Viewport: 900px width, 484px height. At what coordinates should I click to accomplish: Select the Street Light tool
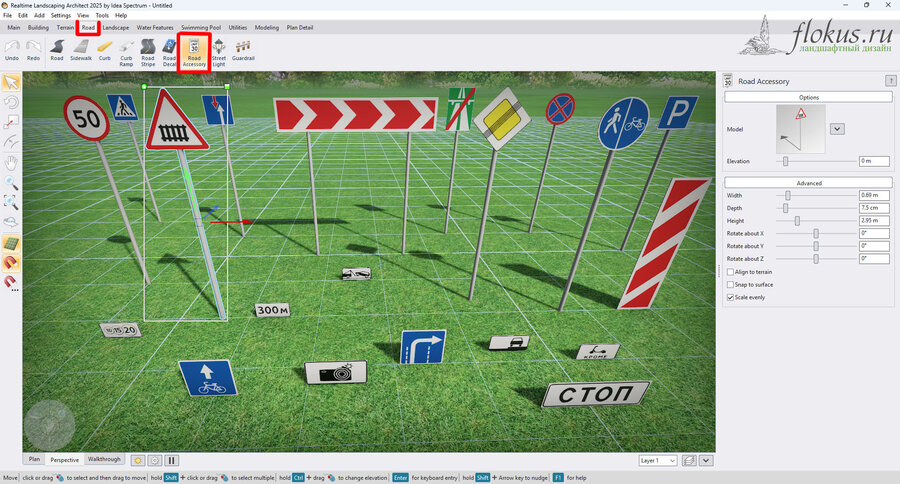pyautogui.click(x=219, y=53)
